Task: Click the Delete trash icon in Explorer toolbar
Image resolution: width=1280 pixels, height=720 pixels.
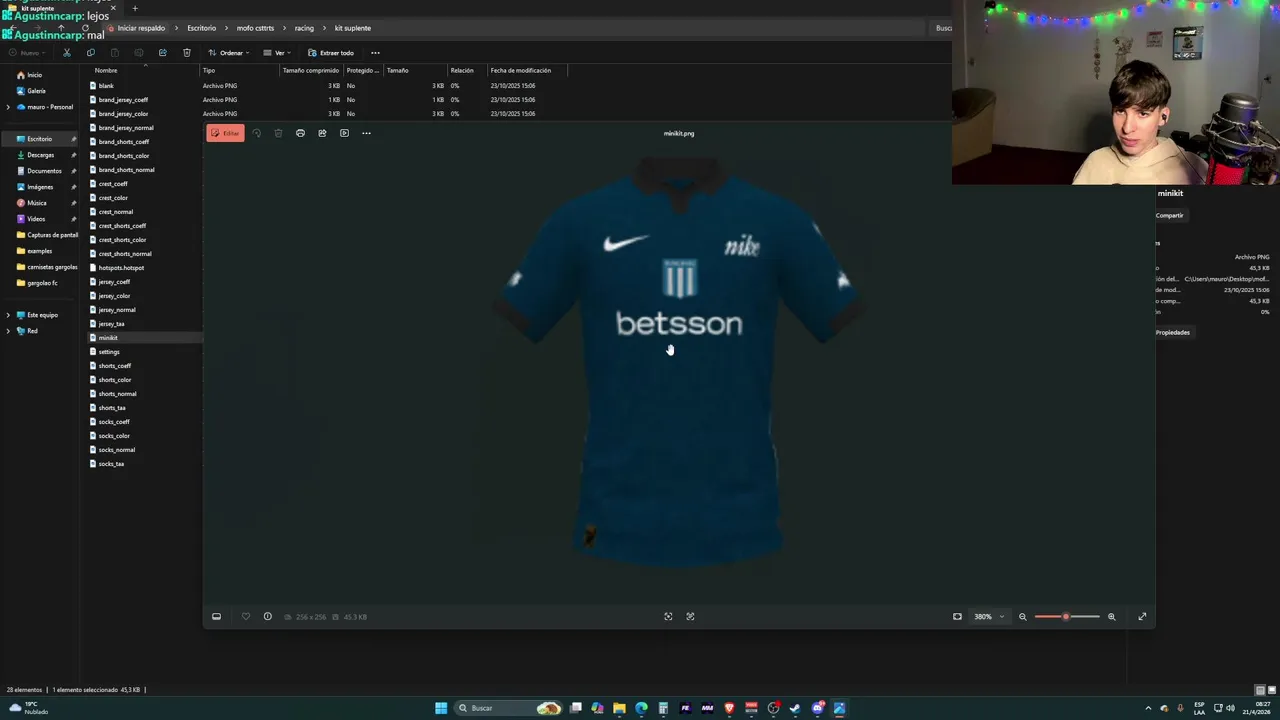Action: pyautogui.click(x=186, y=53)
